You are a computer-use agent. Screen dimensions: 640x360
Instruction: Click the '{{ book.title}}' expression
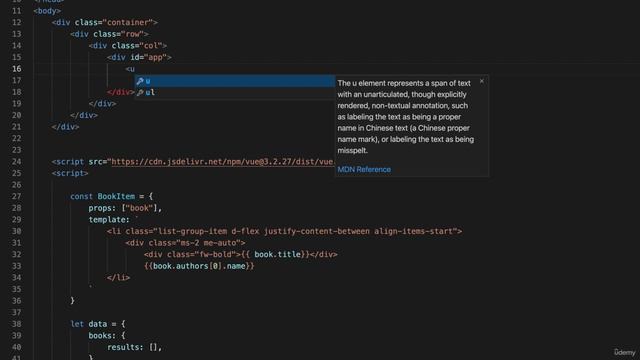tap(275, 255)
